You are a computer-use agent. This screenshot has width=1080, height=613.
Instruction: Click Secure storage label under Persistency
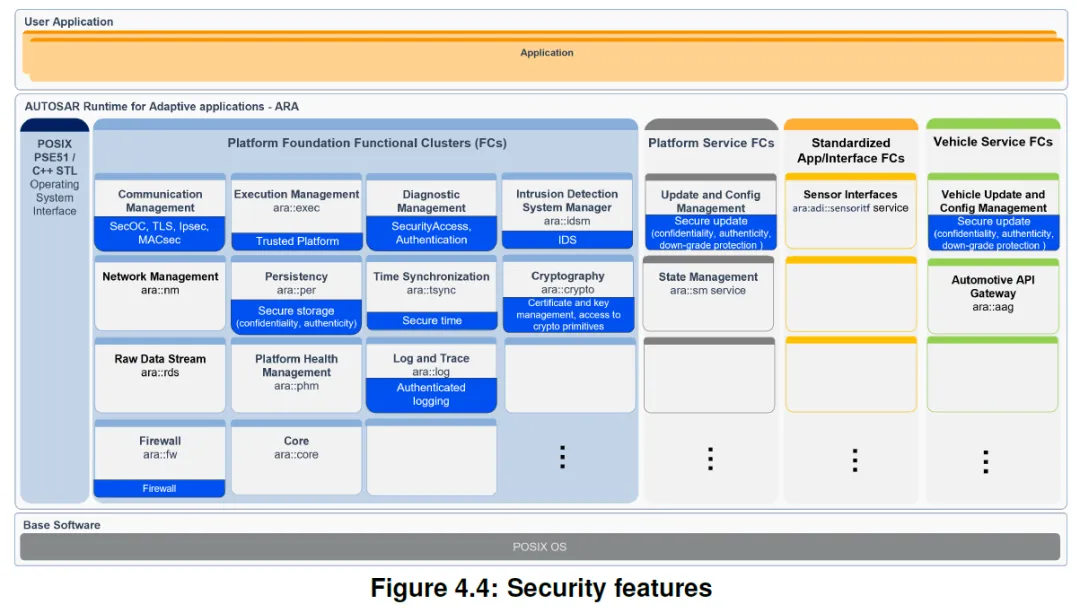pyautogui.click(x=296, y=316)
